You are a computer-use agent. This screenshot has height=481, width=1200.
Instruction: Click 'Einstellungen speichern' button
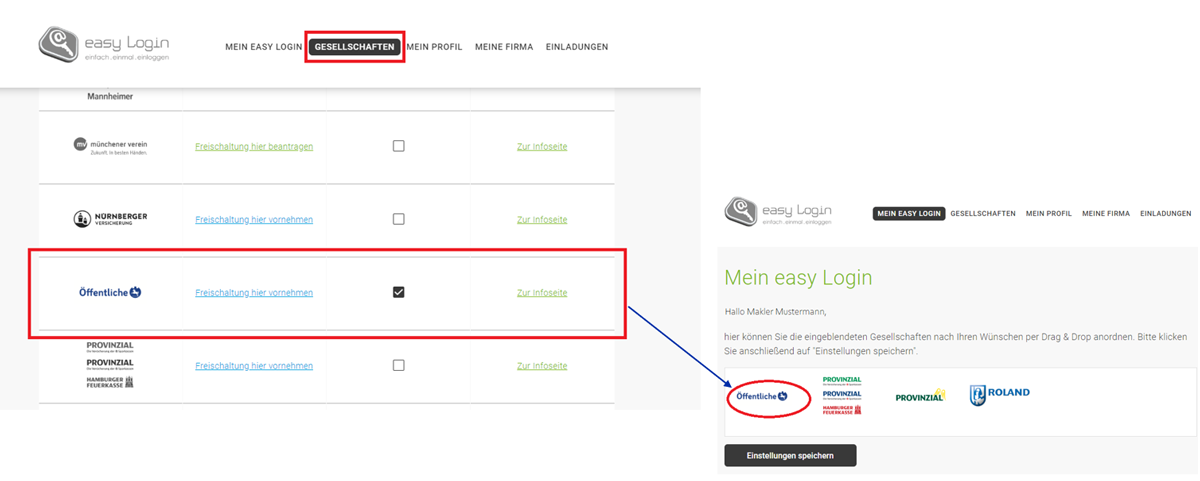coord(790,455)
